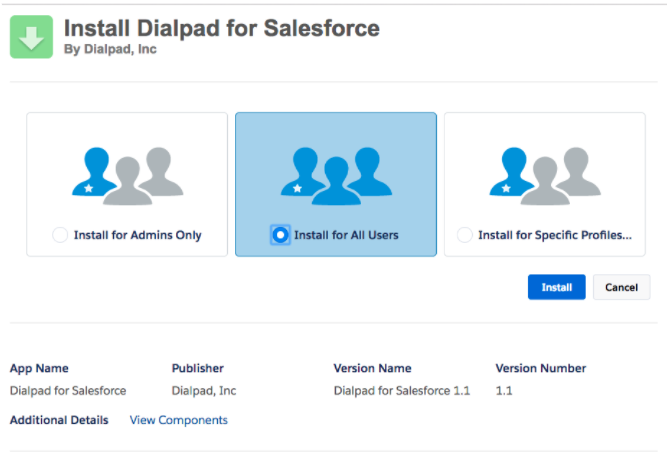Click the Version Number column label
667x457 pixels.
541,368
